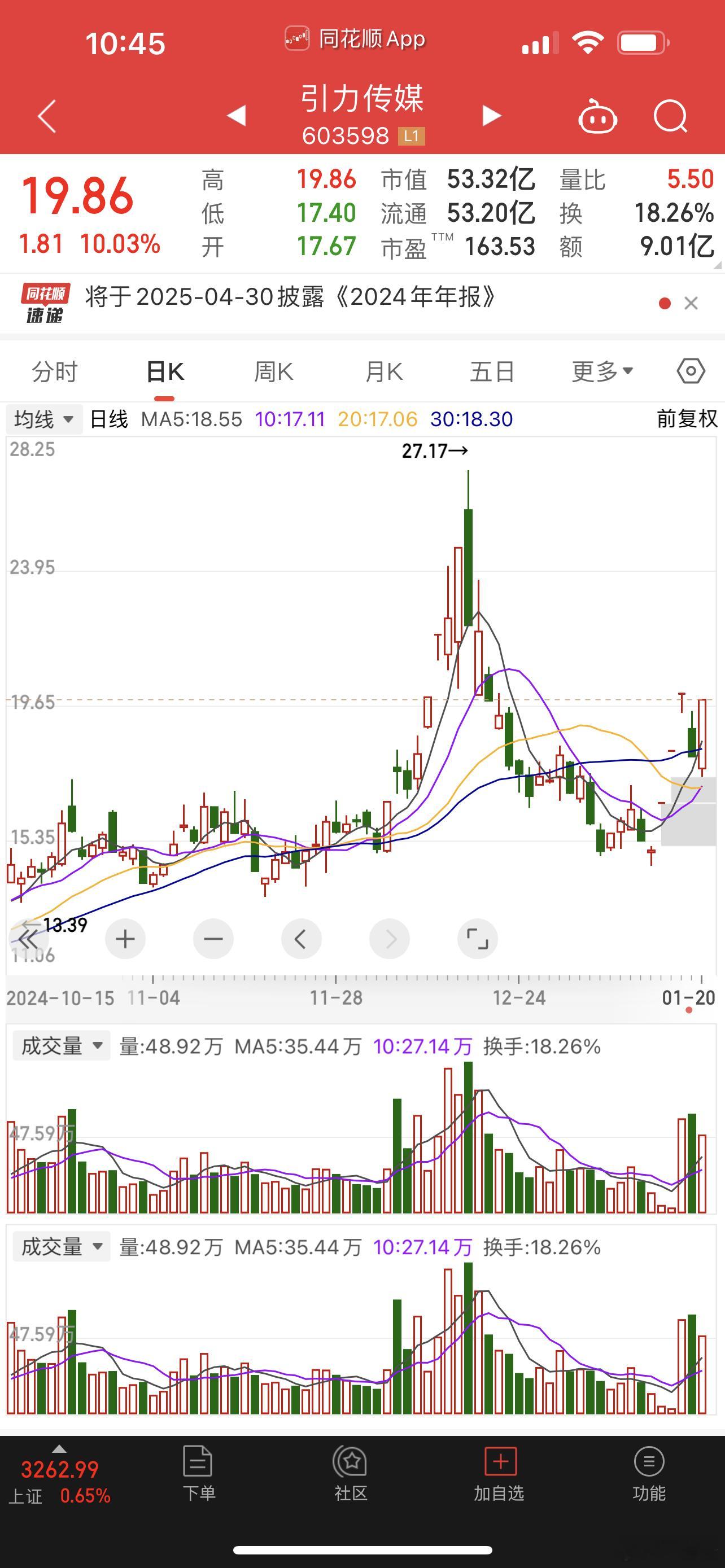Expand quote details corner triangle

(x=717, y=265)
